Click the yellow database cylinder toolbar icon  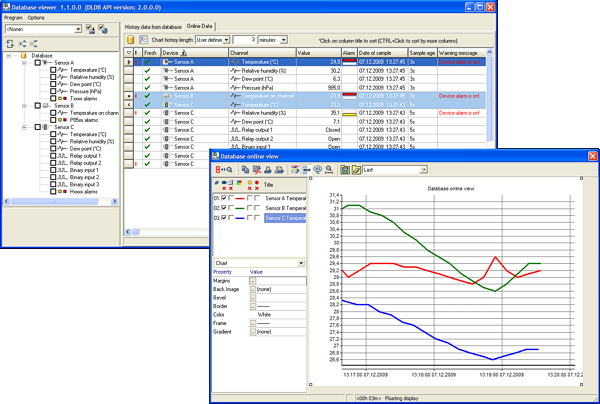coord(130,40)
